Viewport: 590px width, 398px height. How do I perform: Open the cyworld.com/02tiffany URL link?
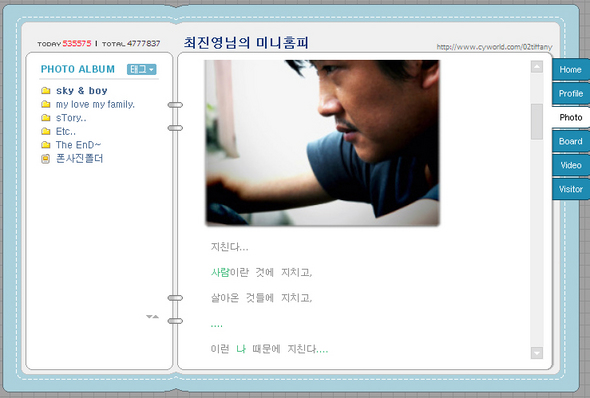click(x=494, y=47)
